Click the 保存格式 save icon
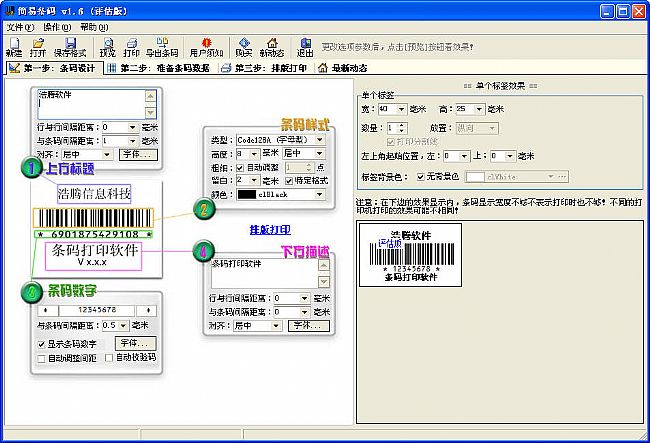 pos(70,47)
